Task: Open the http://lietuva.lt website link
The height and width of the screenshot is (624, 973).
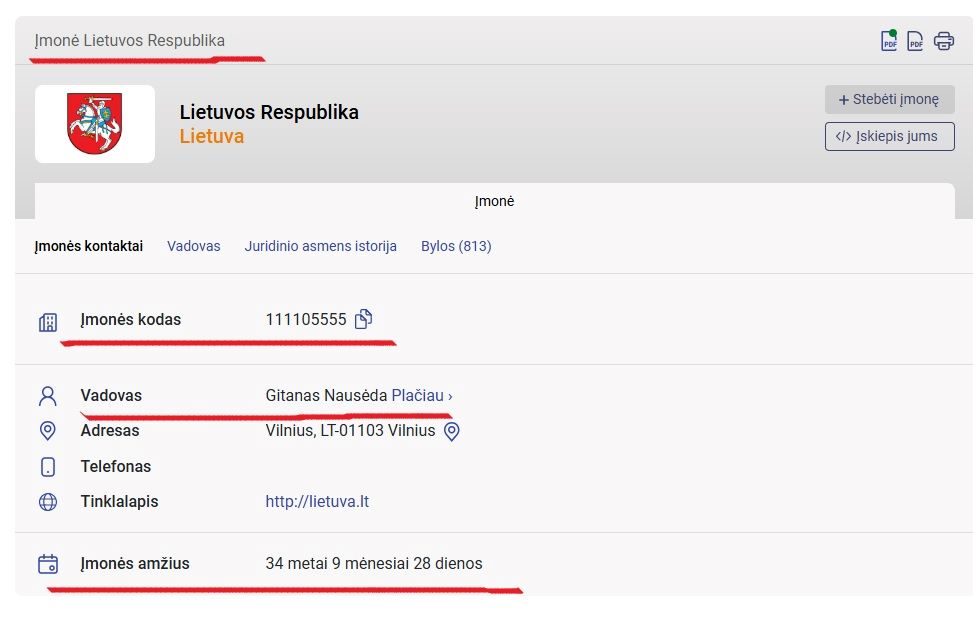Action: (317, 501)
